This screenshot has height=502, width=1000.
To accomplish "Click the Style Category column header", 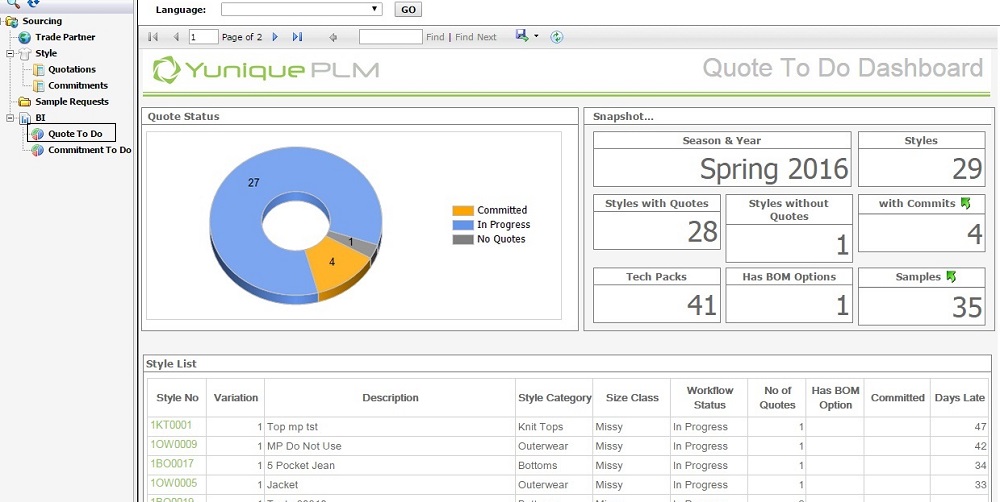I will coord(554,397).
